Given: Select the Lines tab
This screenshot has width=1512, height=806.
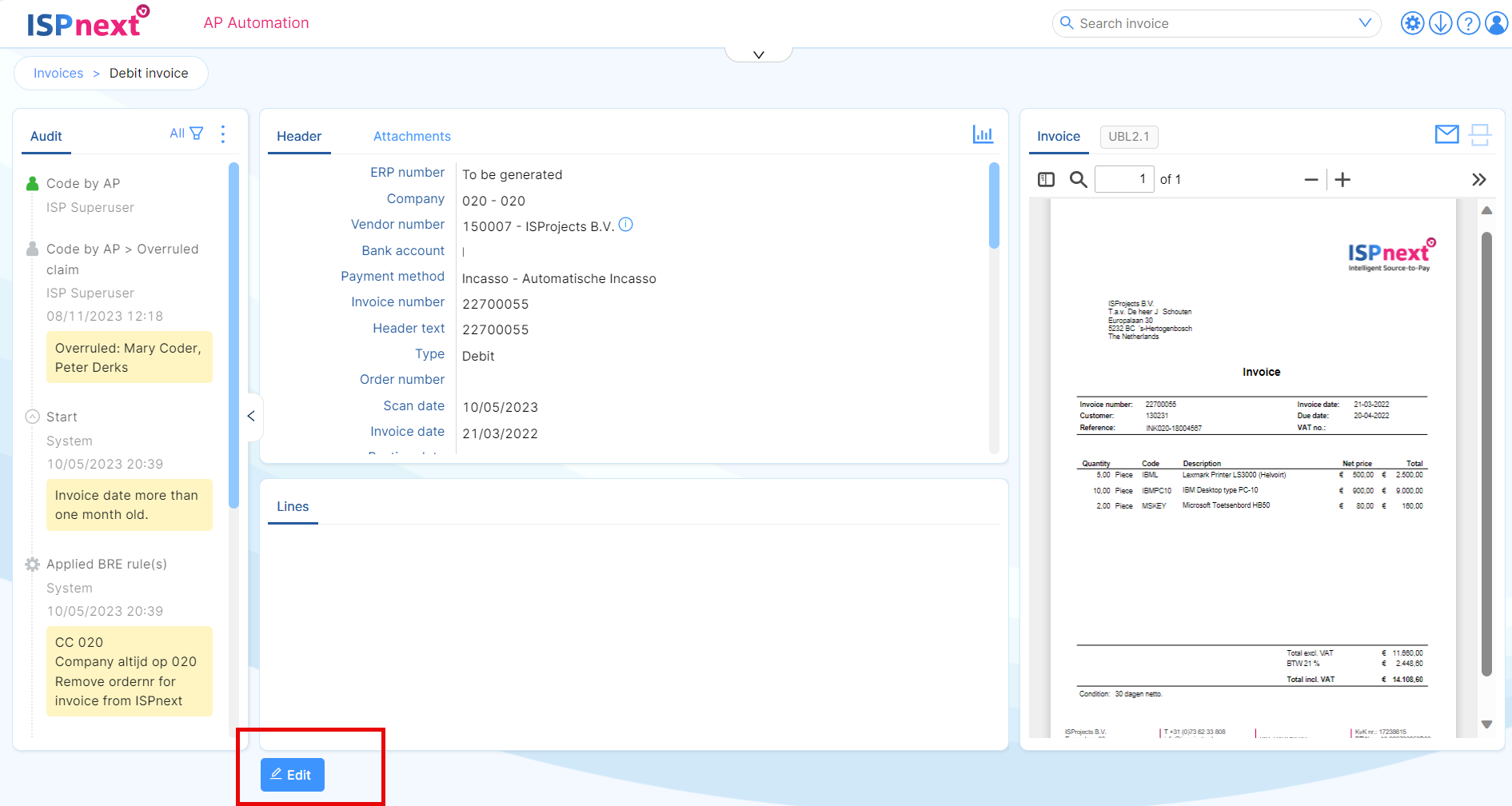Looking at the screenshot, I should pyautogui.click(x=293, y=506).
